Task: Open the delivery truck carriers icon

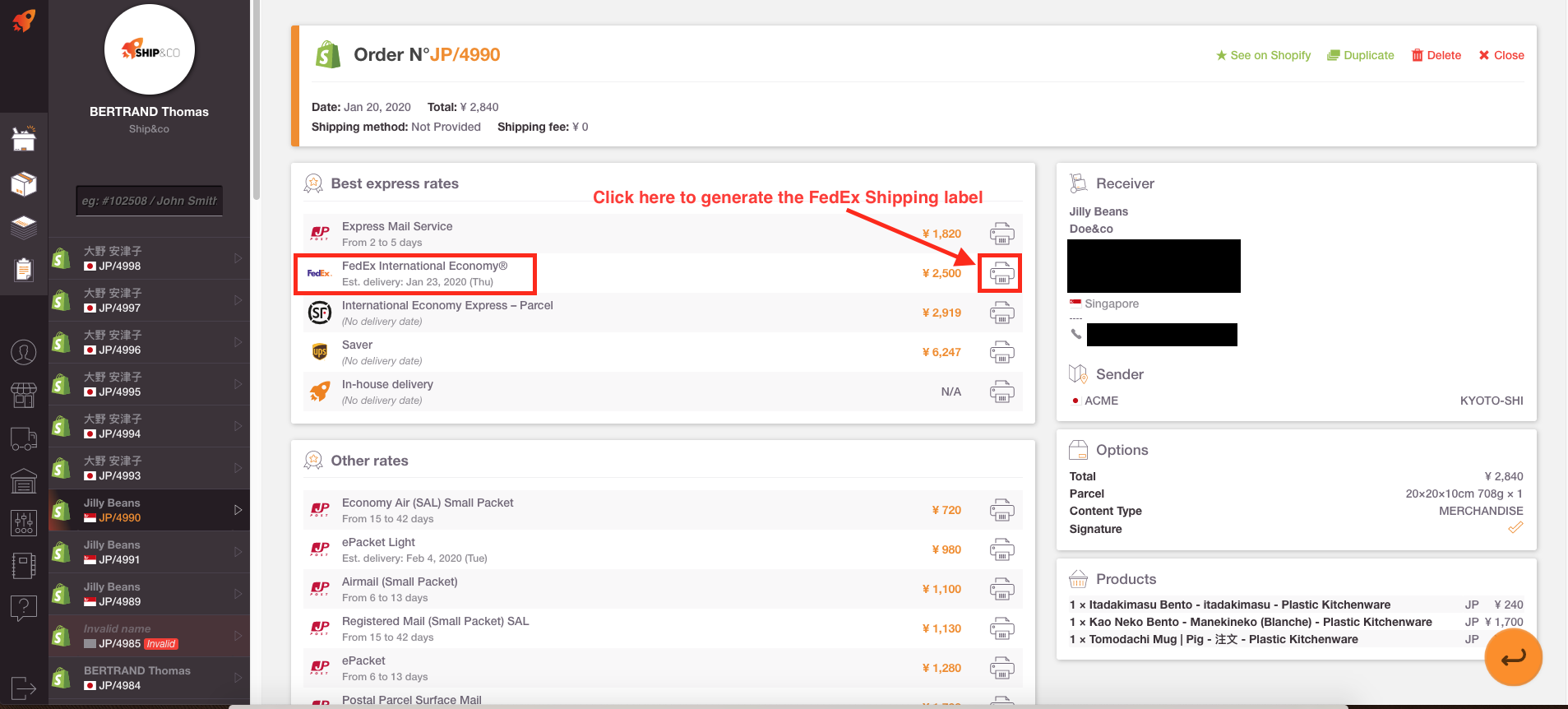Action: (x=24, y=439)
